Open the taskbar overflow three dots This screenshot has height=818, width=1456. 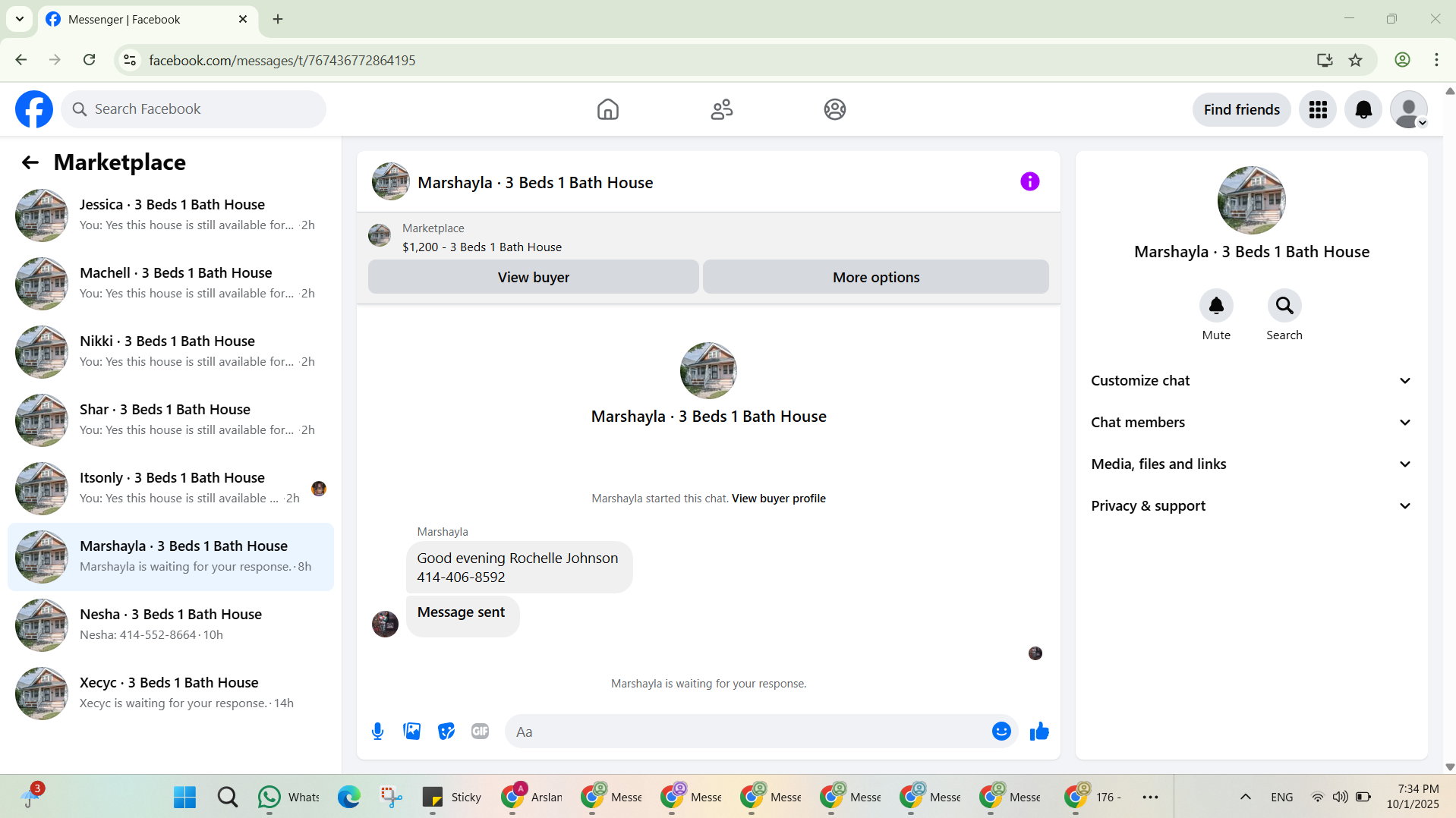point(1150,798)
